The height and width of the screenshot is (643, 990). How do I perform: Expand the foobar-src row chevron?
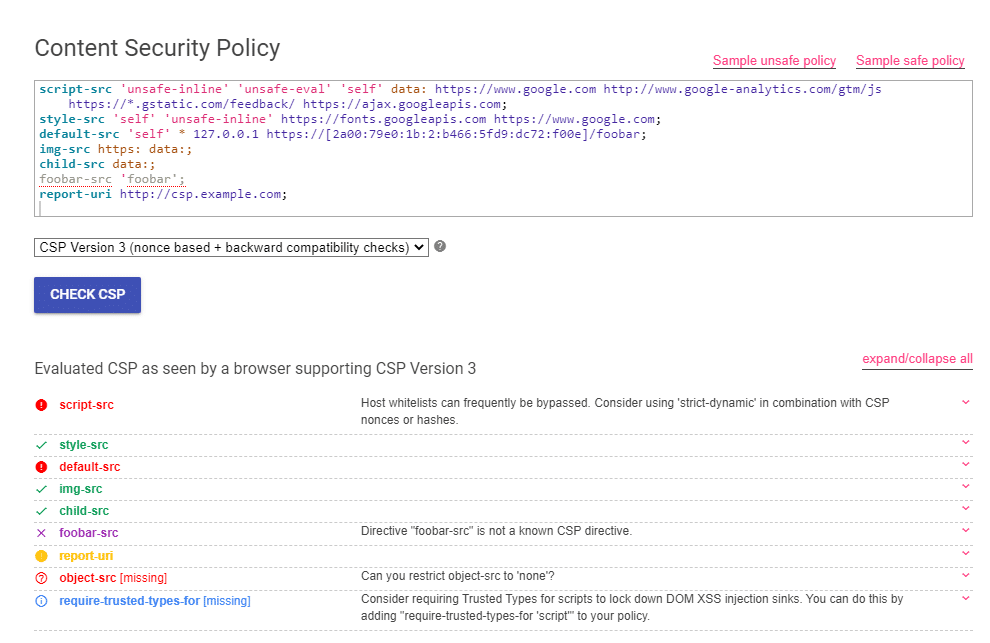(965, 531)
